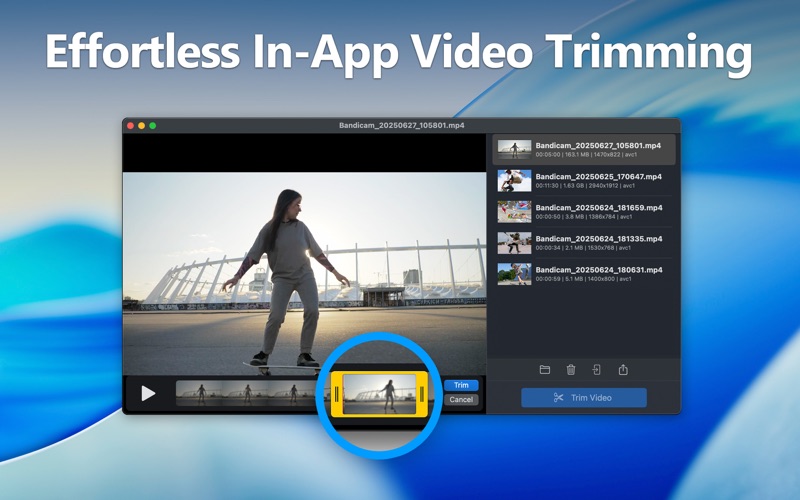
Task: Click the right yellow trim handle
Action: 422,394
